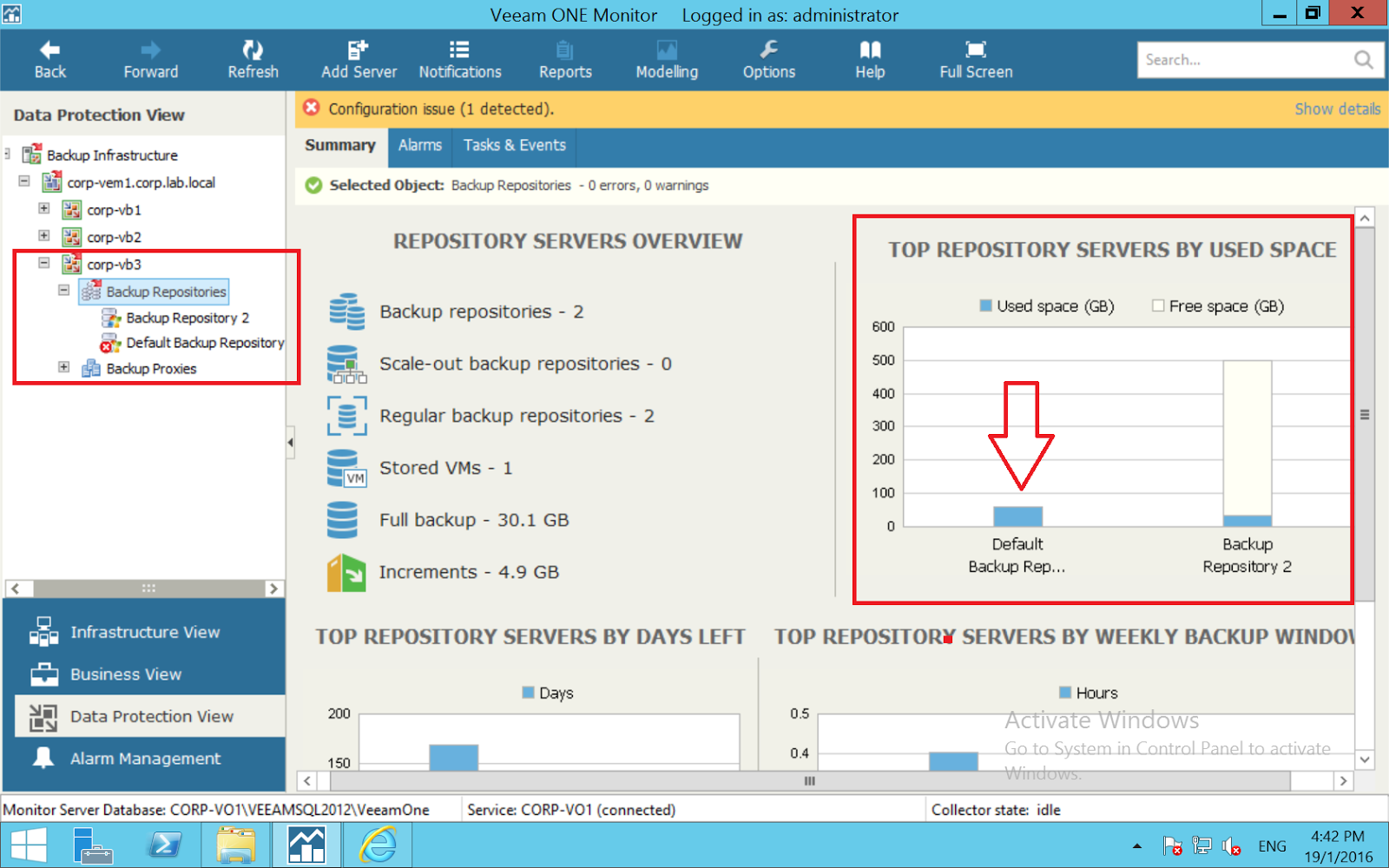Launch the Modelling tool
Screen dimensions: 1389x868
point(667,60)
